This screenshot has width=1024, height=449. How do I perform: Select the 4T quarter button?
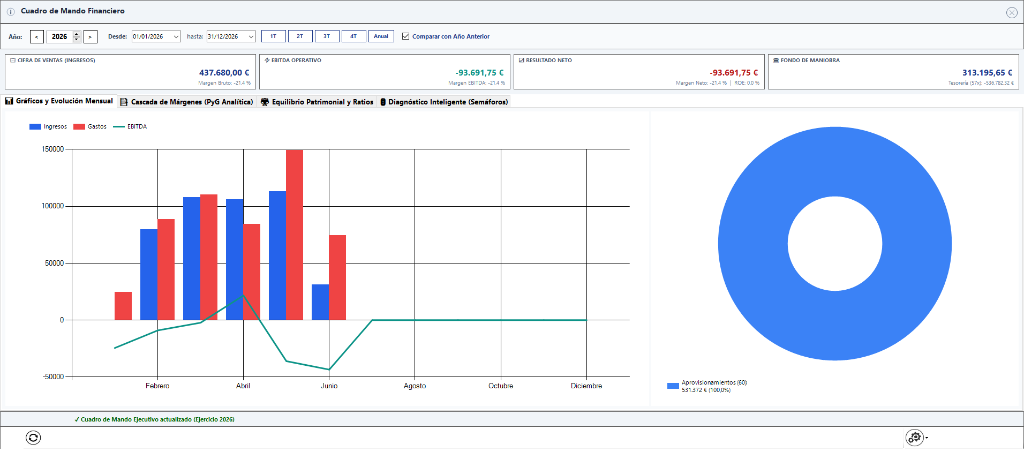(x=353, y=37)
